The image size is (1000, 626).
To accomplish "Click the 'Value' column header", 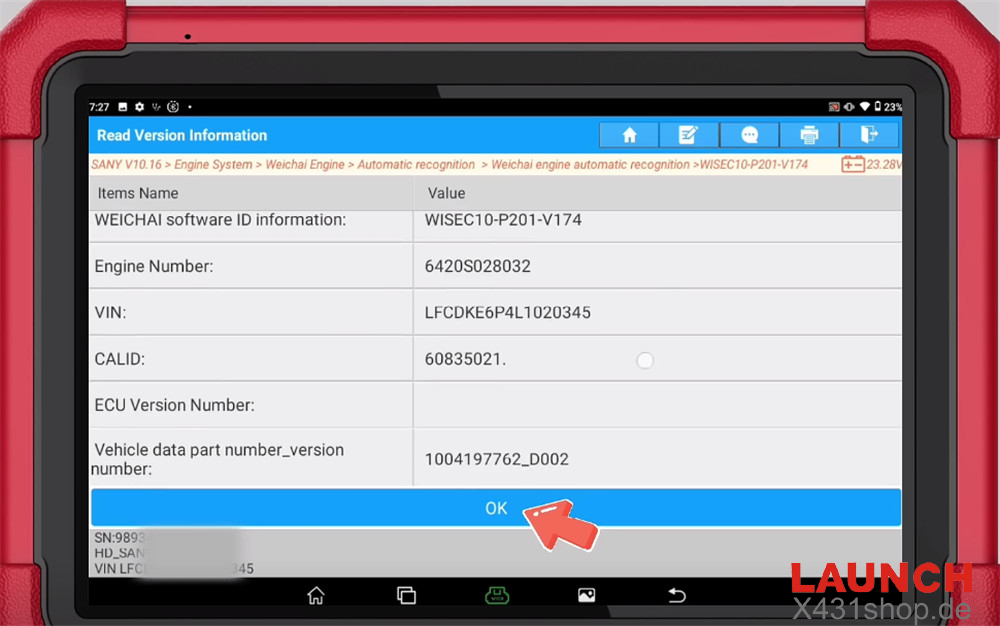I will 446,193.
